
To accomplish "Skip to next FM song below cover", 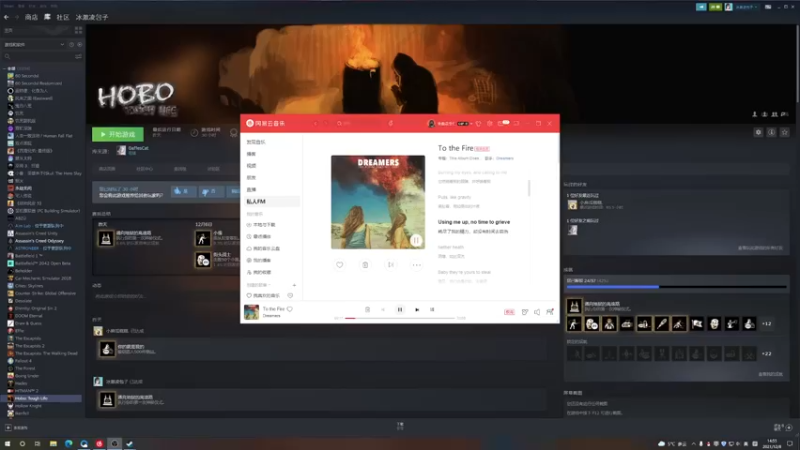I will tap(391, 265).
